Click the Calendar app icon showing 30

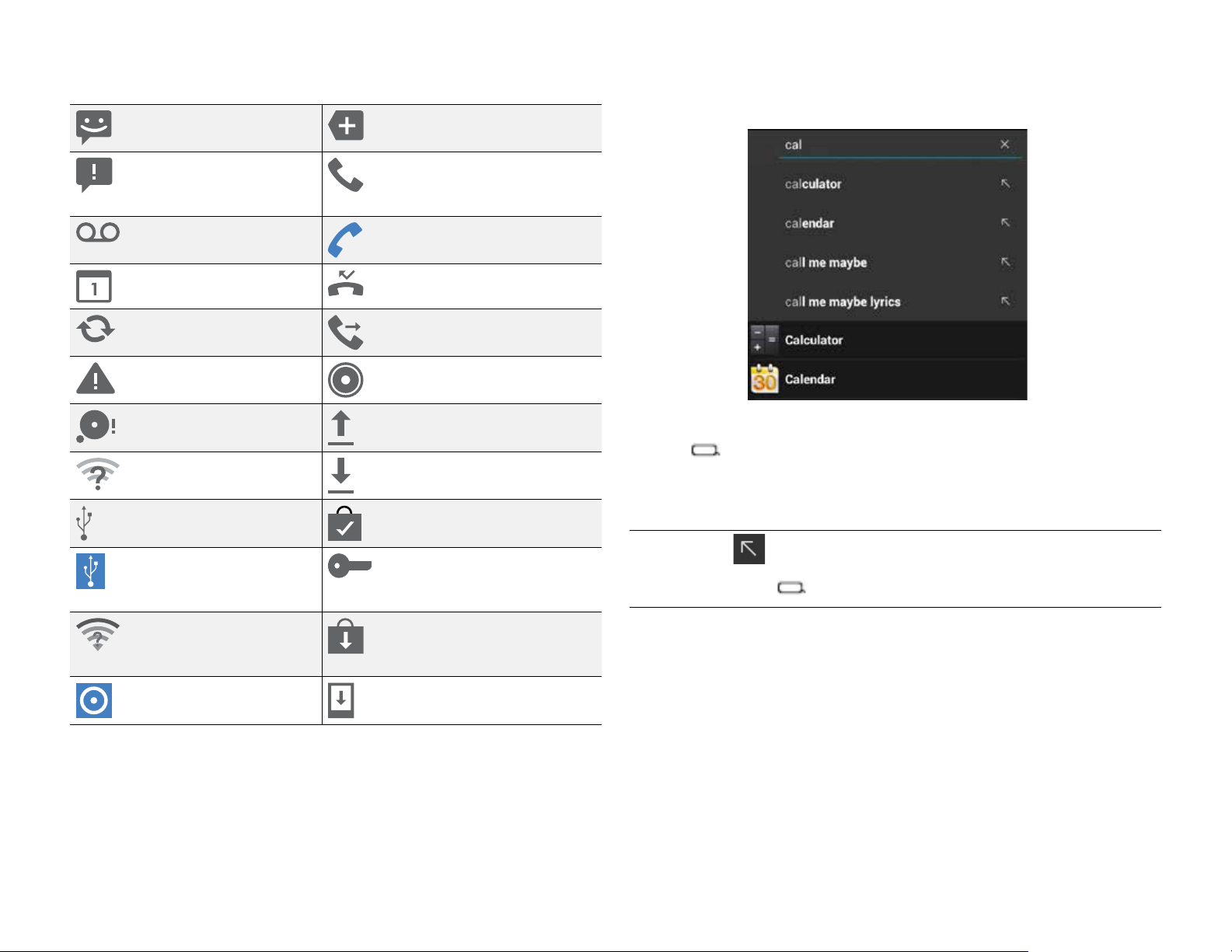[764, 379]
